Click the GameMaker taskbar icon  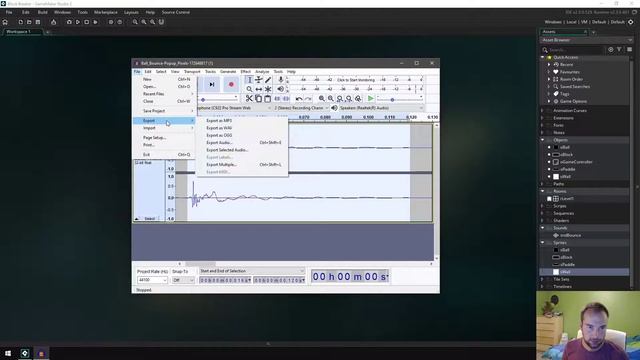coord(25,353)
